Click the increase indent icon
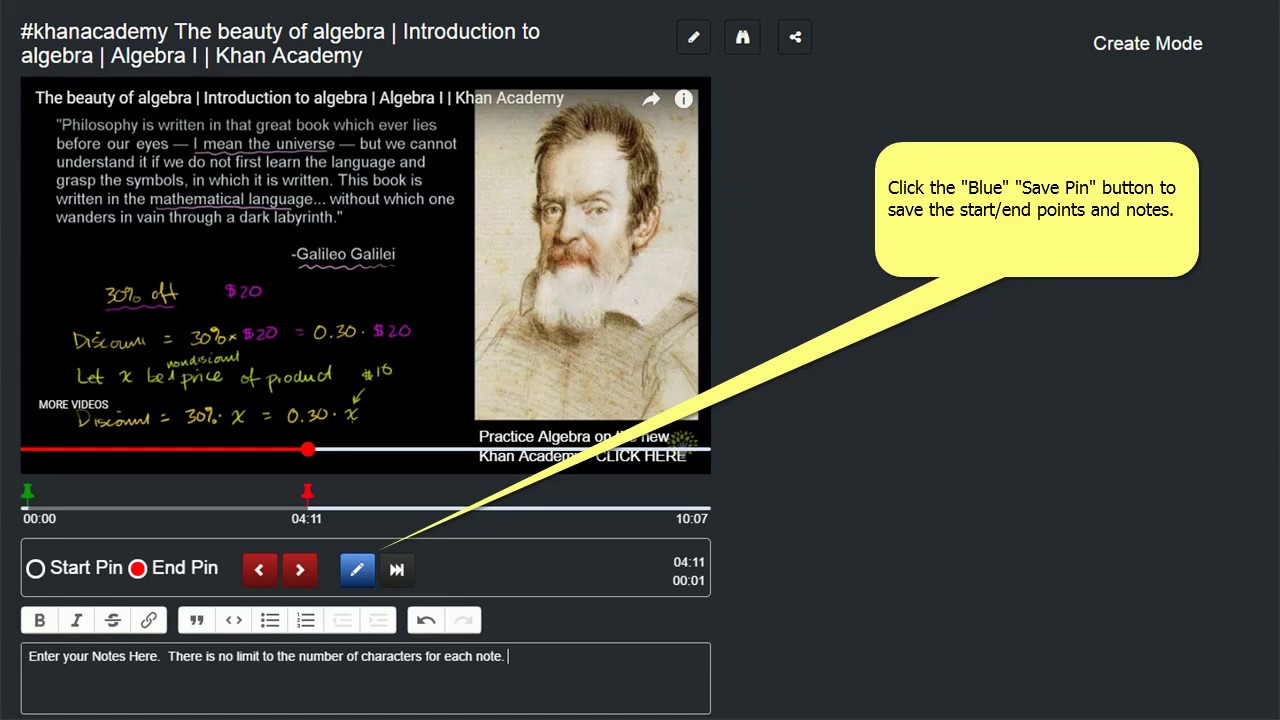This screenshot has height=720, width=1280. [379, 620]
